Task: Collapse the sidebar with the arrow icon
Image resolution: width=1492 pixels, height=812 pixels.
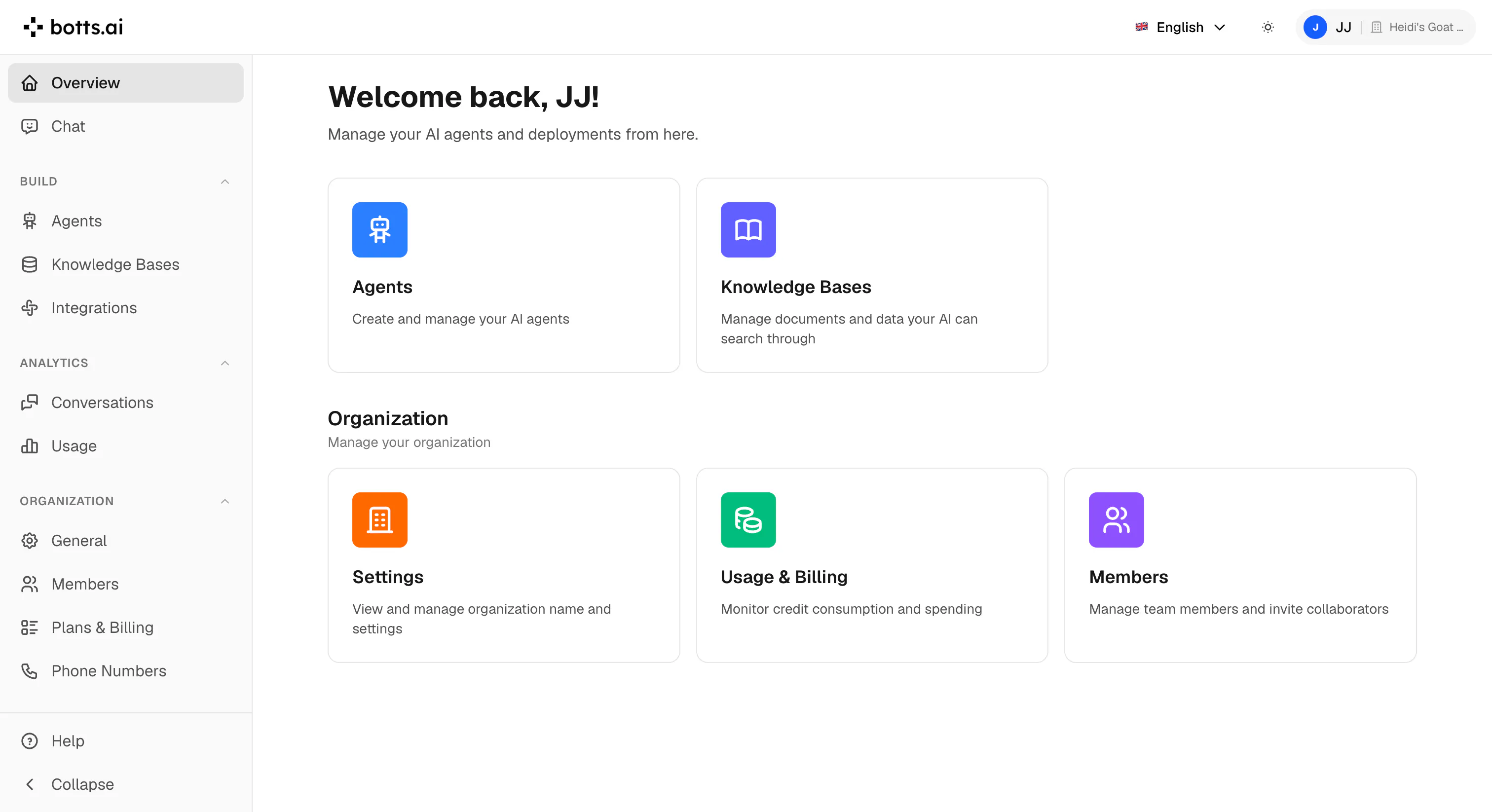Action: point(30,785)
